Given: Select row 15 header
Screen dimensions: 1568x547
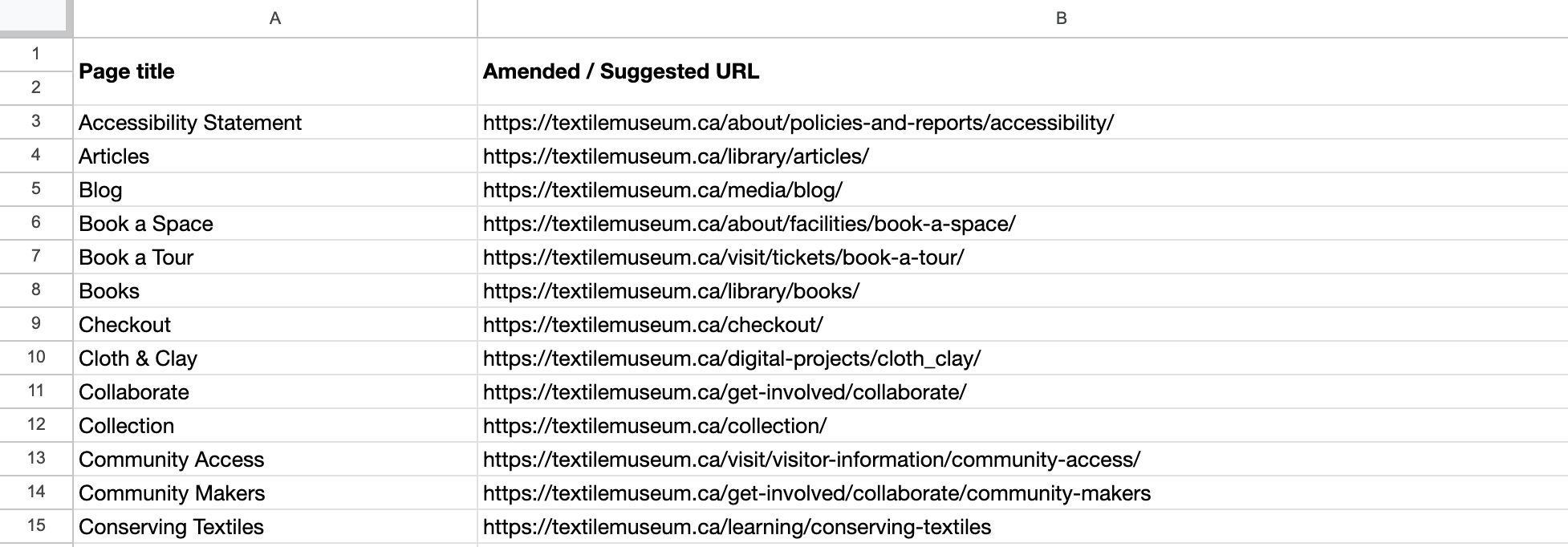Looking at the screenshot, I should (x=36, y=525).
